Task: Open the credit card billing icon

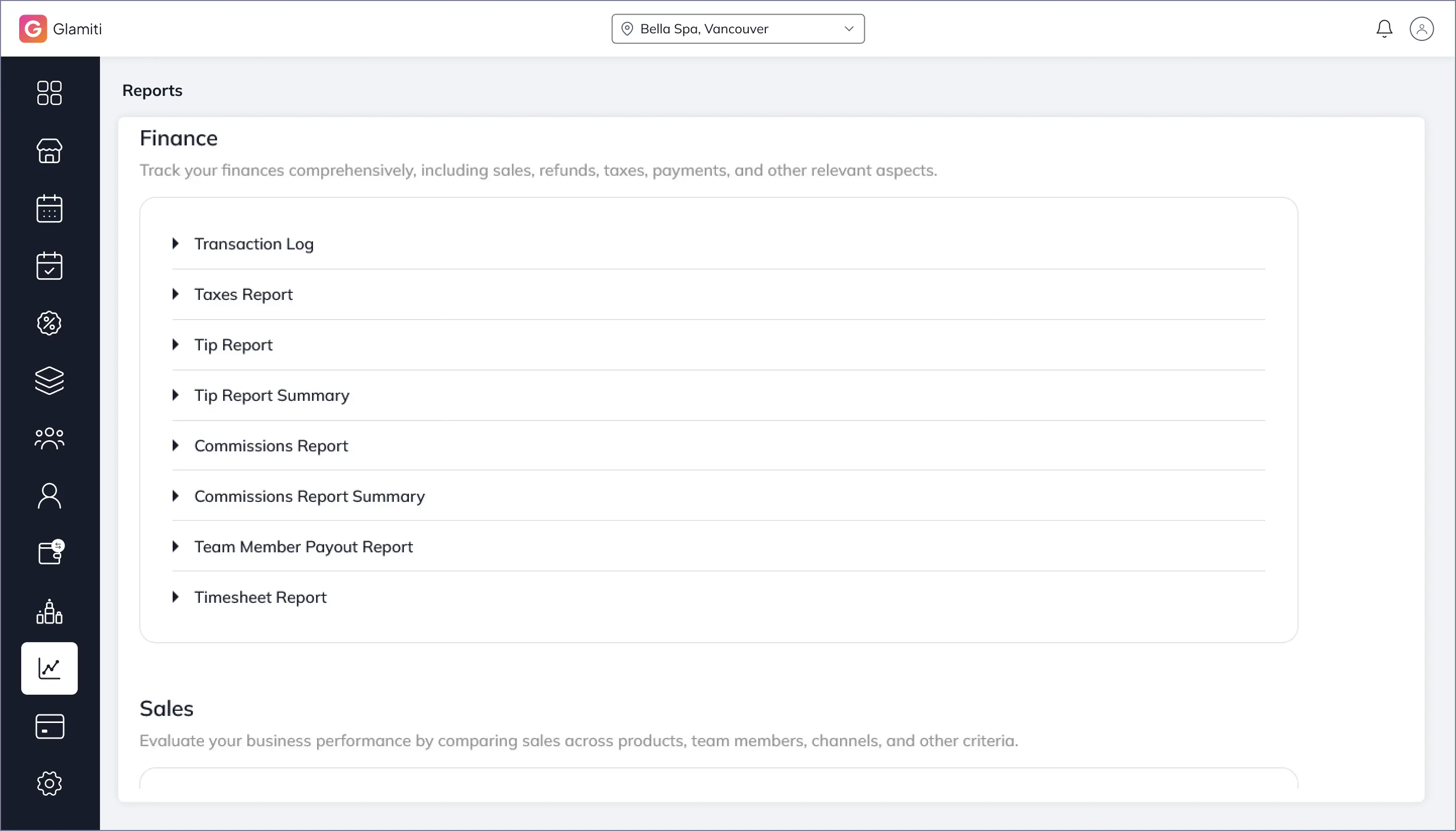Action: click(49, 726)
